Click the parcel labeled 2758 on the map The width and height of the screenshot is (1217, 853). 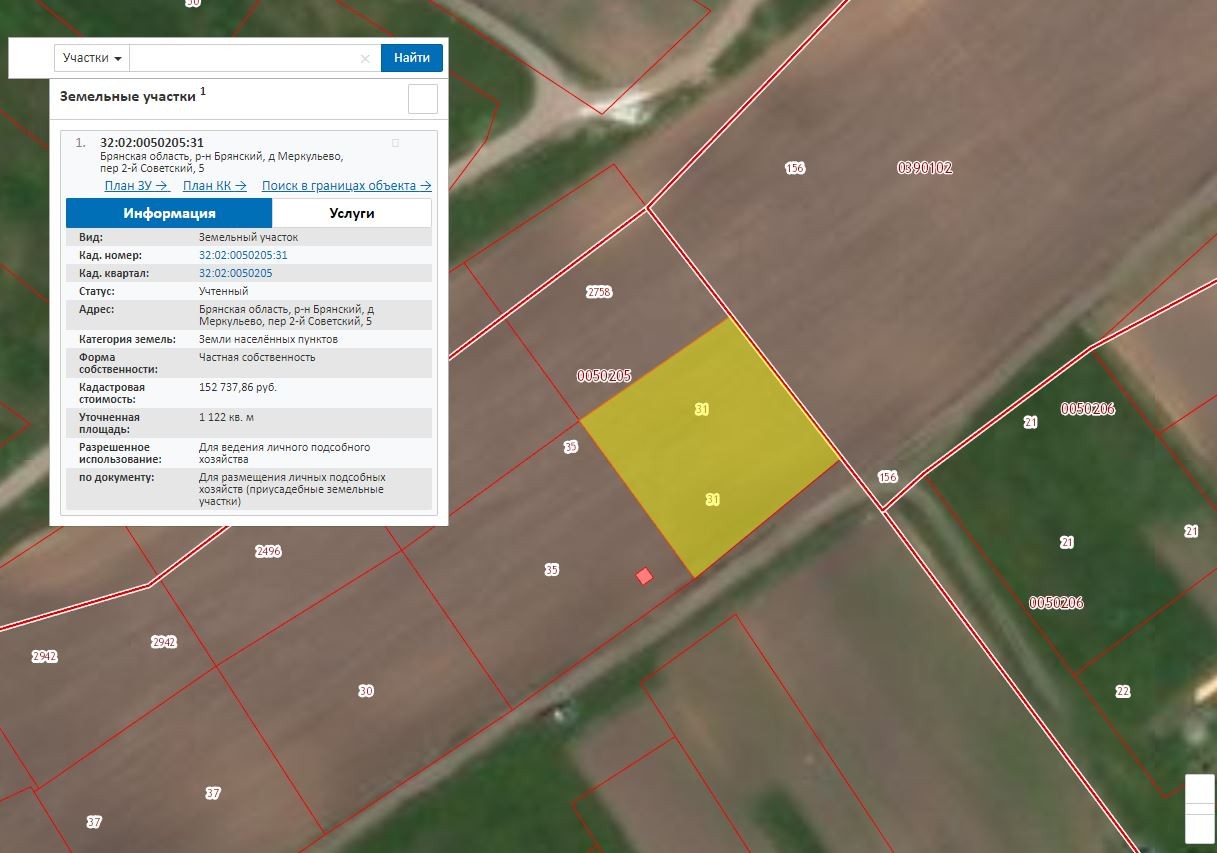point(599,292)
